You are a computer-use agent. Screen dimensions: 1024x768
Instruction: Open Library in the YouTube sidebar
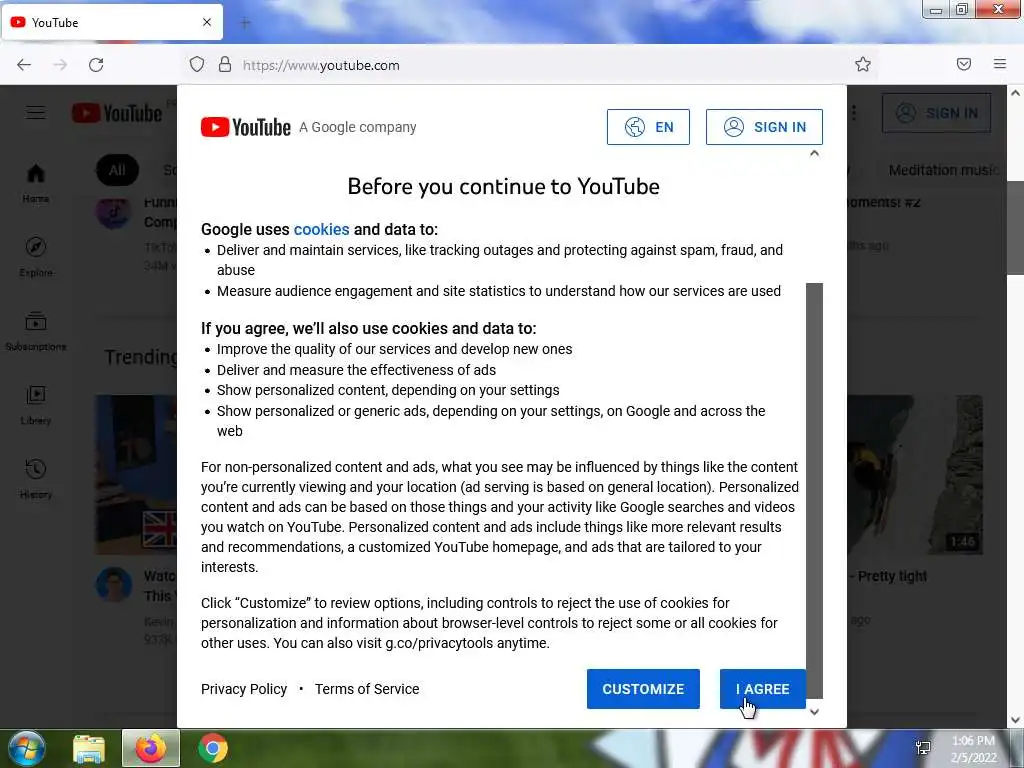tap(36, 405)
